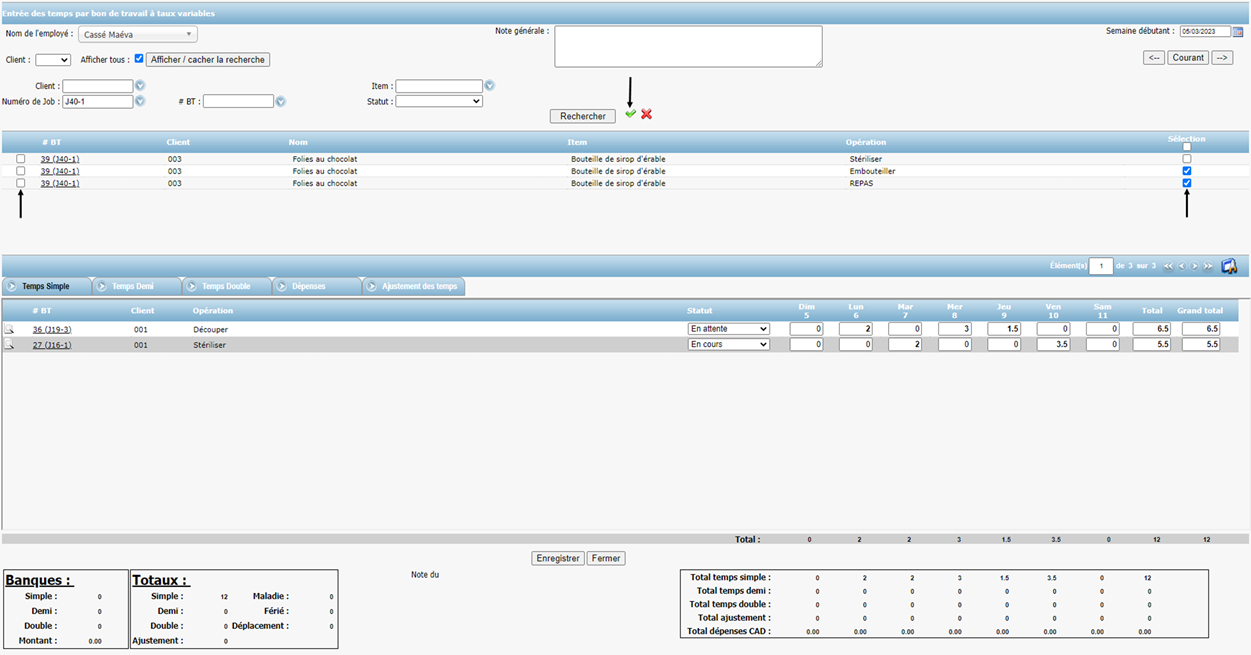Open the Nom de l'employé dropdown

pyautogui.click(x=138, y=35)
